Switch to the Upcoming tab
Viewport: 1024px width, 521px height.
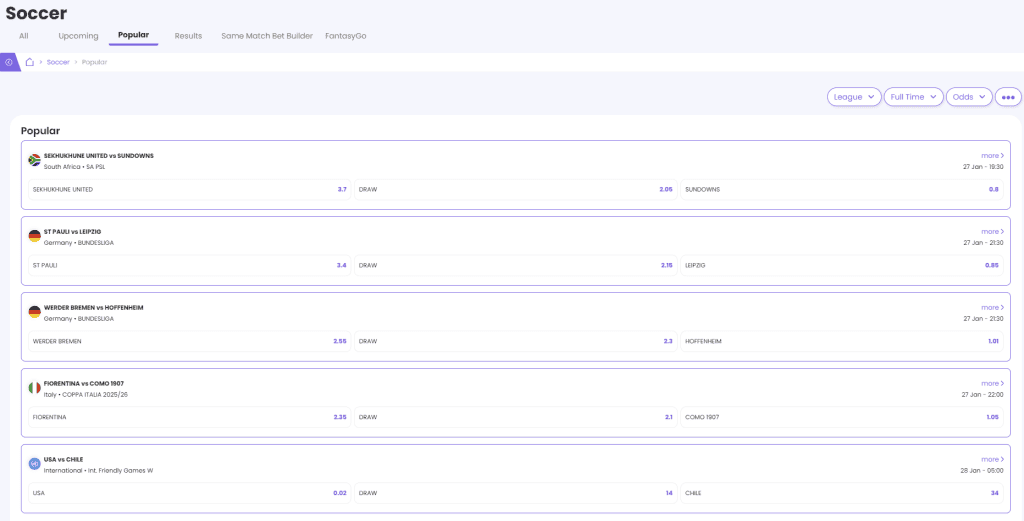tap(78, 36)
